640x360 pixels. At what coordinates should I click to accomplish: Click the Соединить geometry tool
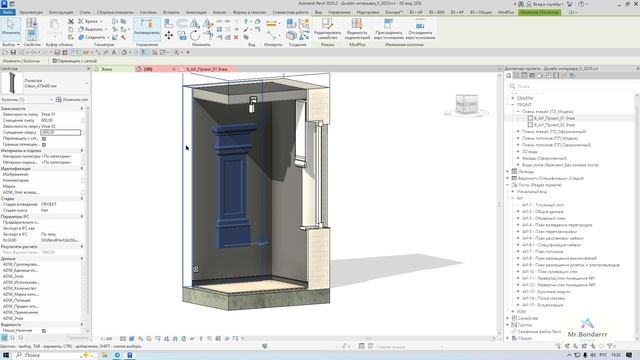92,37
